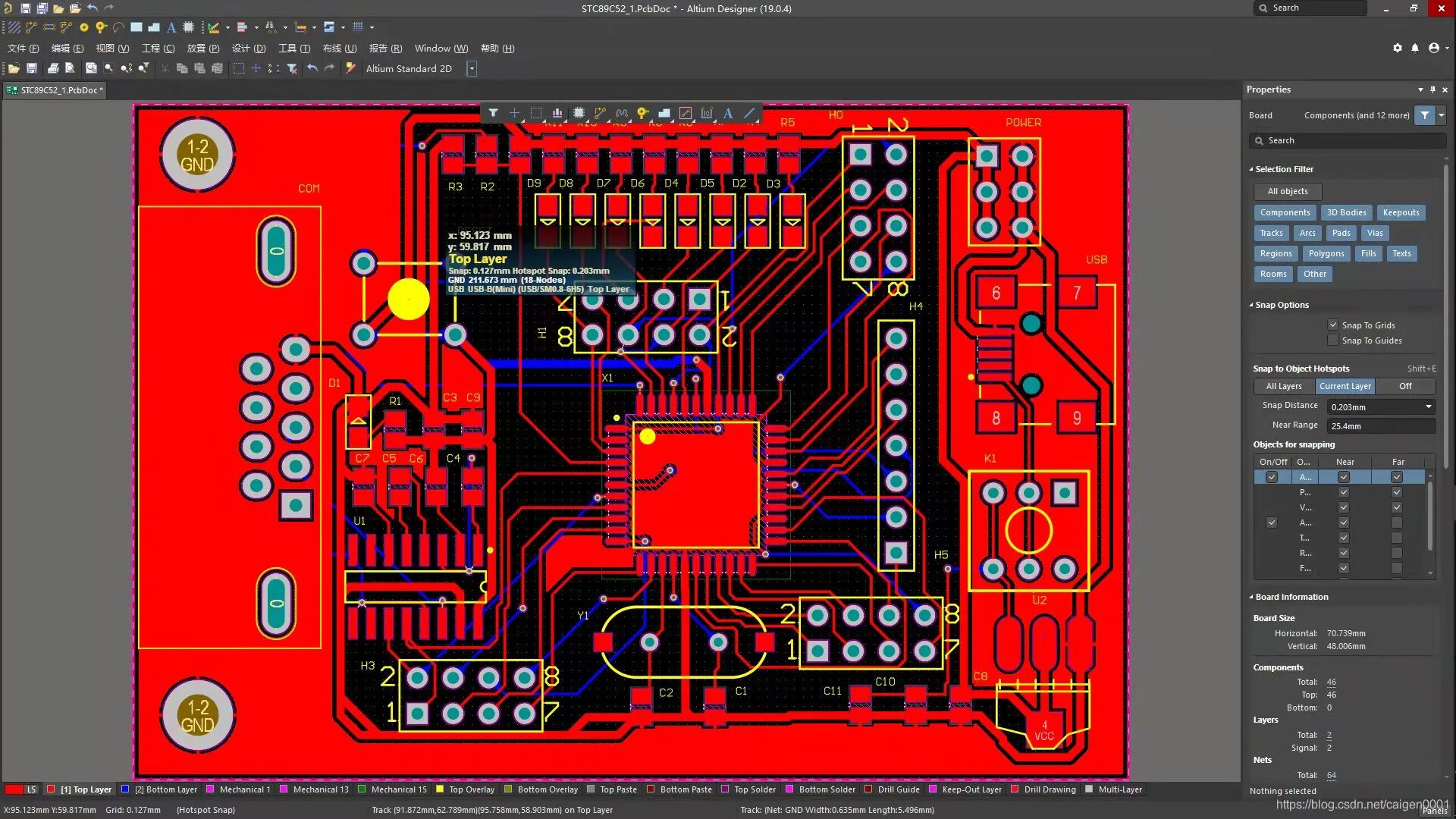Collapse the Selection Filter section

pos(1251,169)
